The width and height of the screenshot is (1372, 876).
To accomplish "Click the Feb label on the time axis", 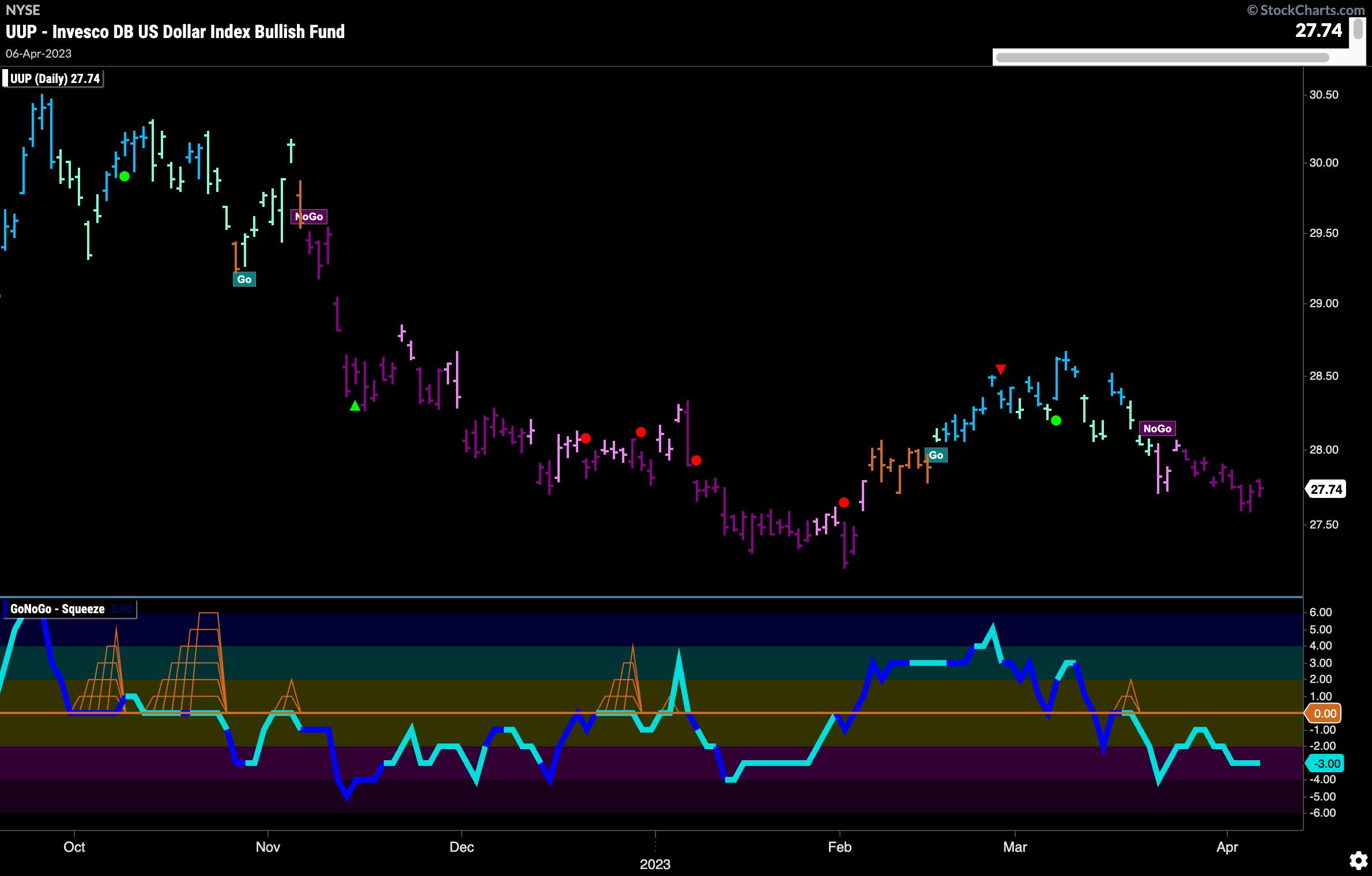I will (839, 847).
